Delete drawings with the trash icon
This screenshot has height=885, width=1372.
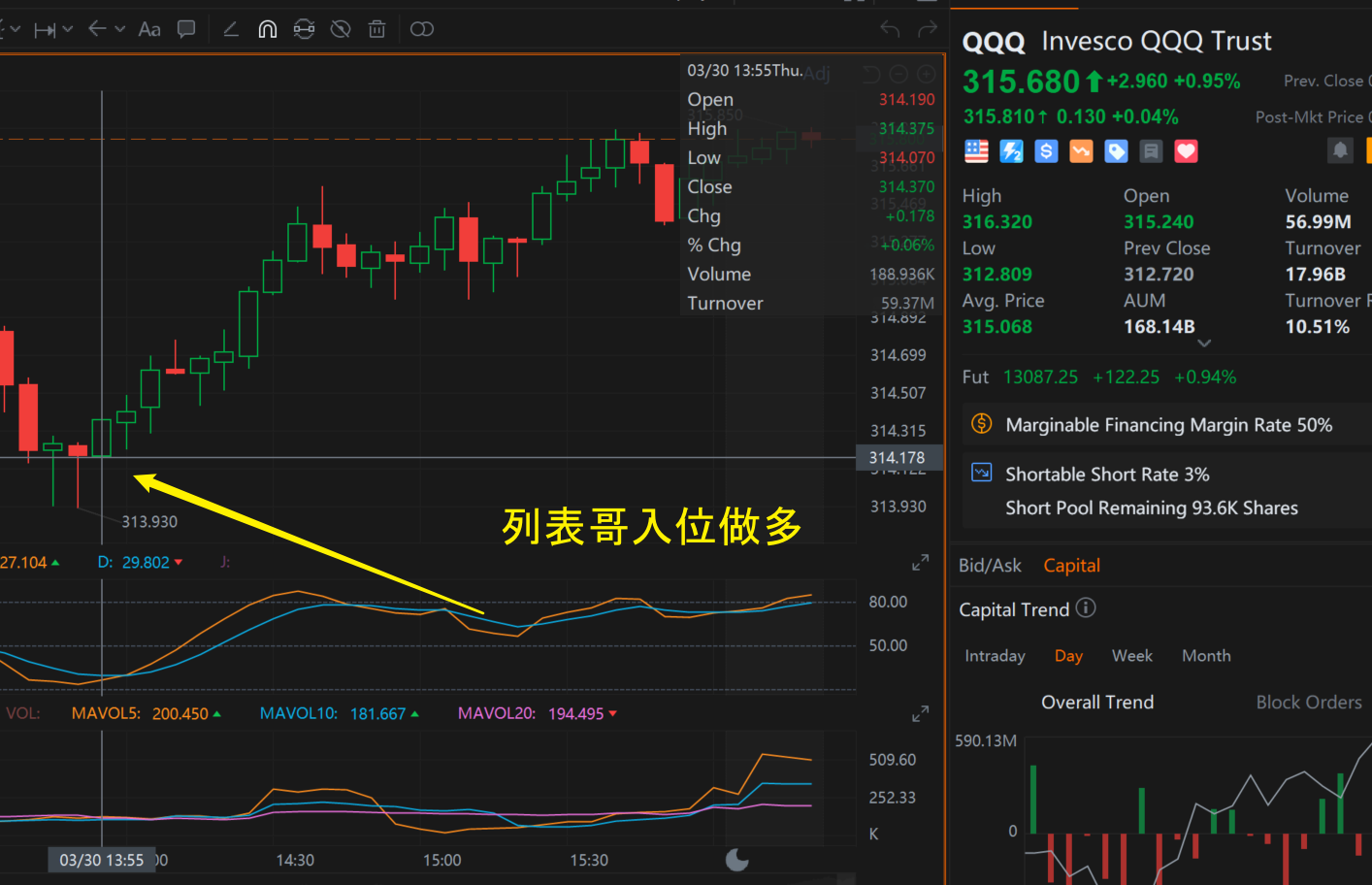(377, 29)
